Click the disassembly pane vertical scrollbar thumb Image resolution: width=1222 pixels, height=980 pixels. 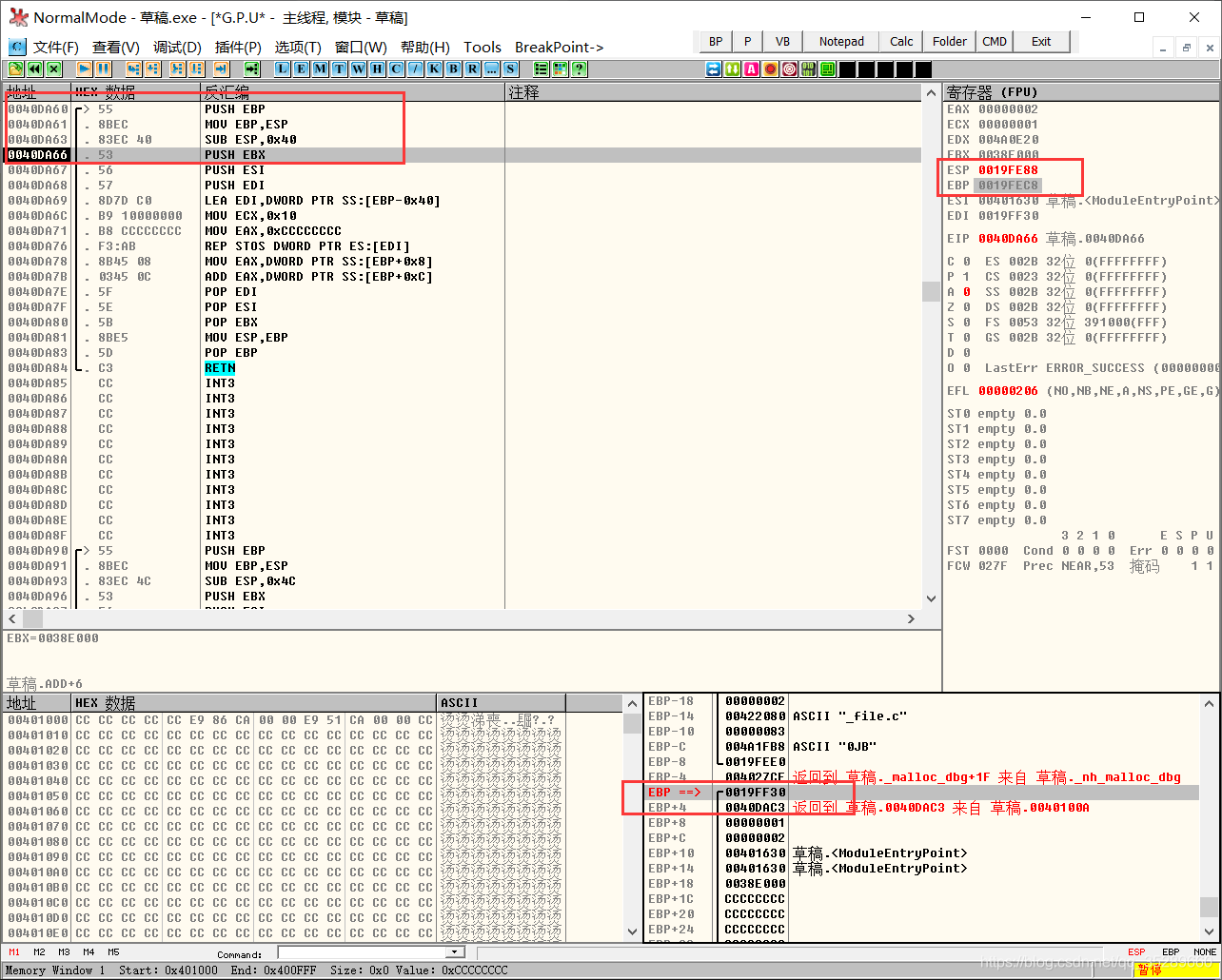point(931,291)
